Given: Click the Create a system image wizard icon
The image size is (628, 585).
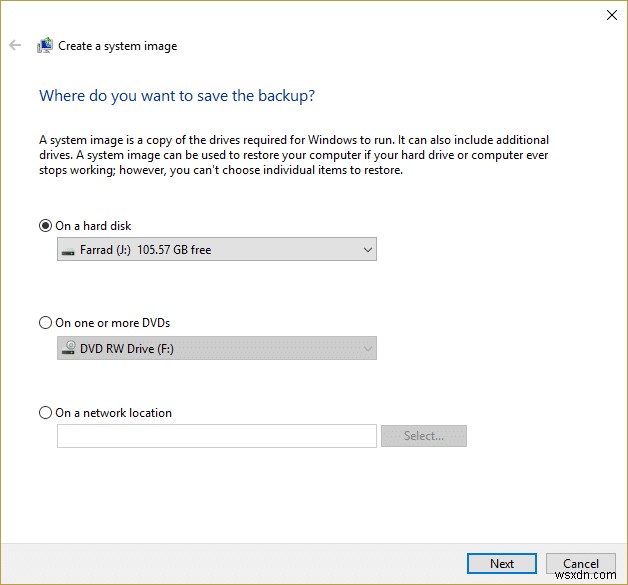Looking at the screenshot, I should point(45,46).
